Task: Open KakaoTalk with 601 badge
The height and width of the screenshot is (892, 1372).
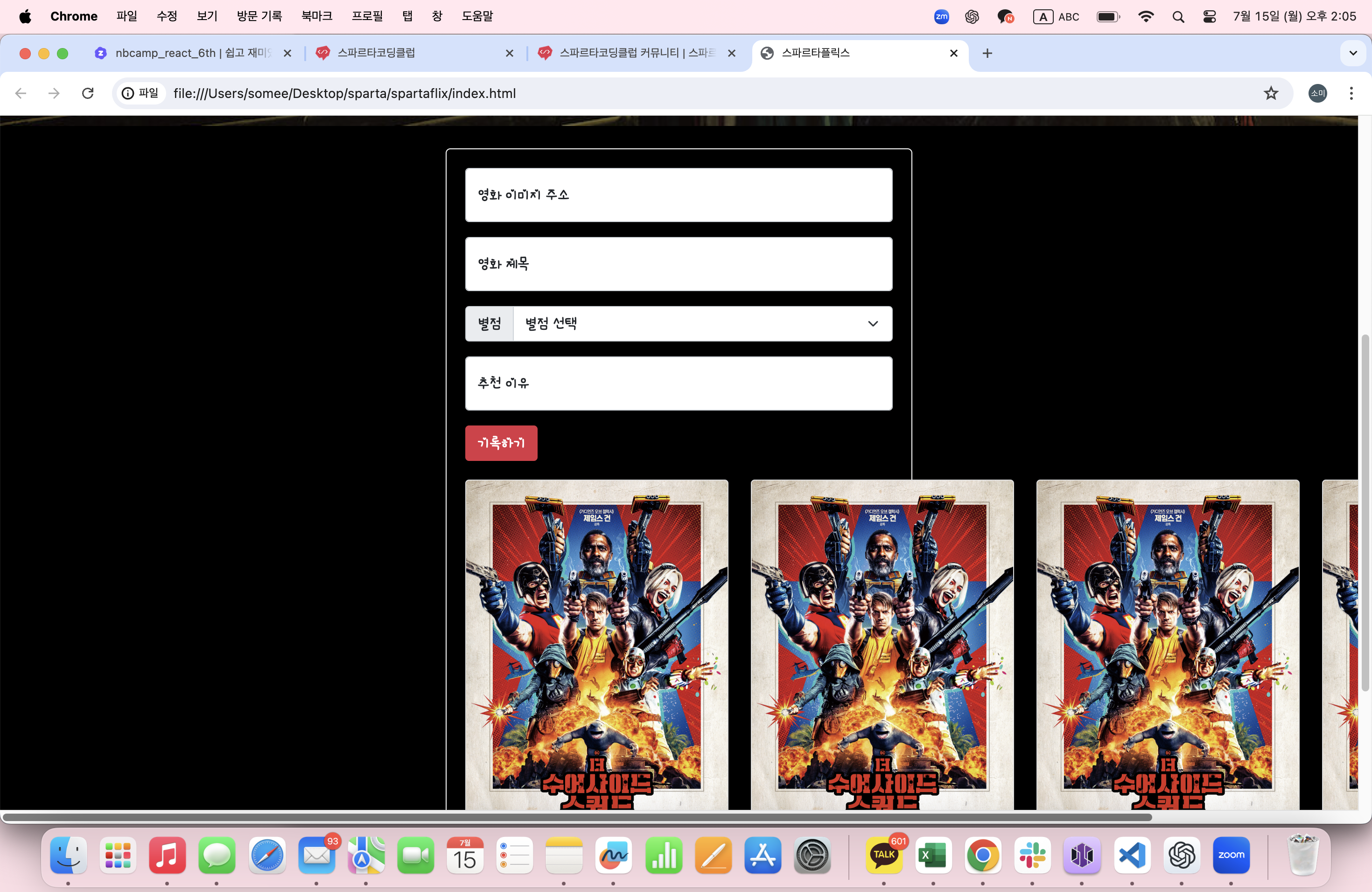Action: (884, 855)
